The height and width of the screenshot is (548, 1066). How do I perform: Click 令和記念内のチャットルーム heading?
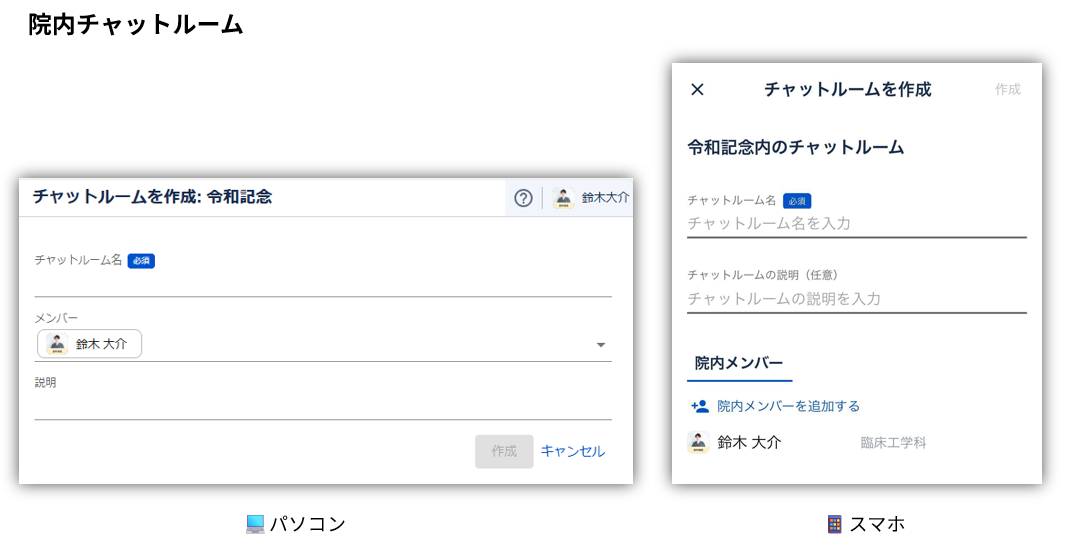[x=795, y=147]
